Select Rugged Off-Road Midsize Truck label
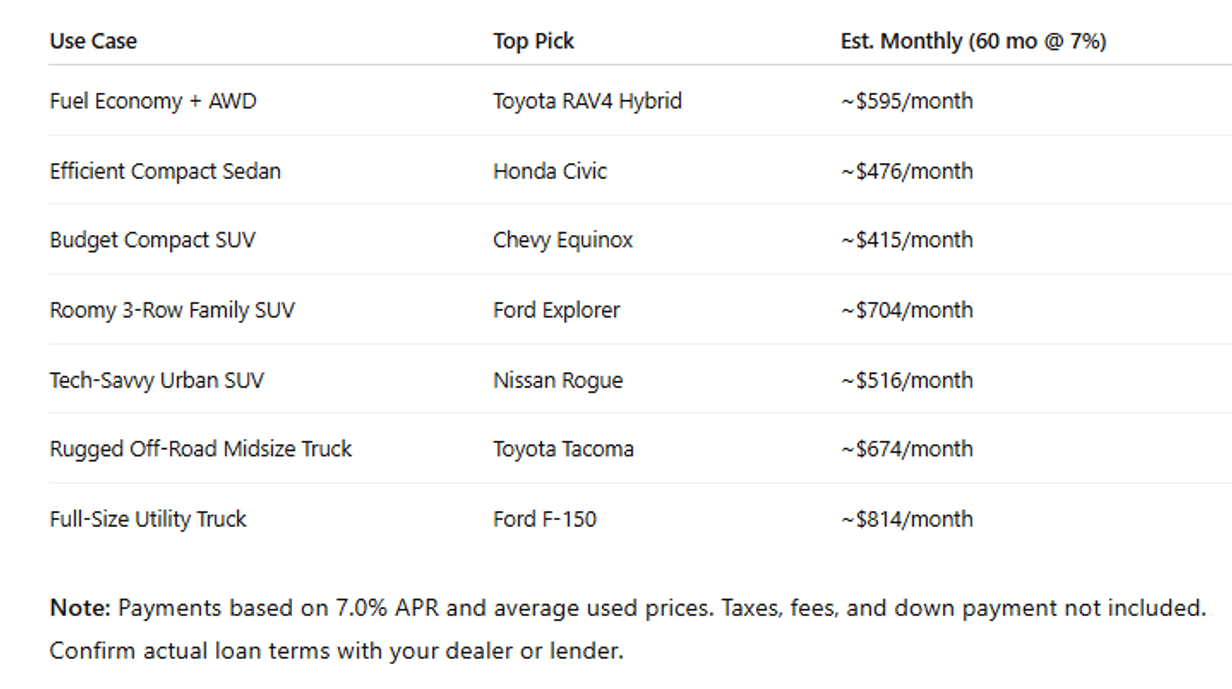 click(200, 449)
